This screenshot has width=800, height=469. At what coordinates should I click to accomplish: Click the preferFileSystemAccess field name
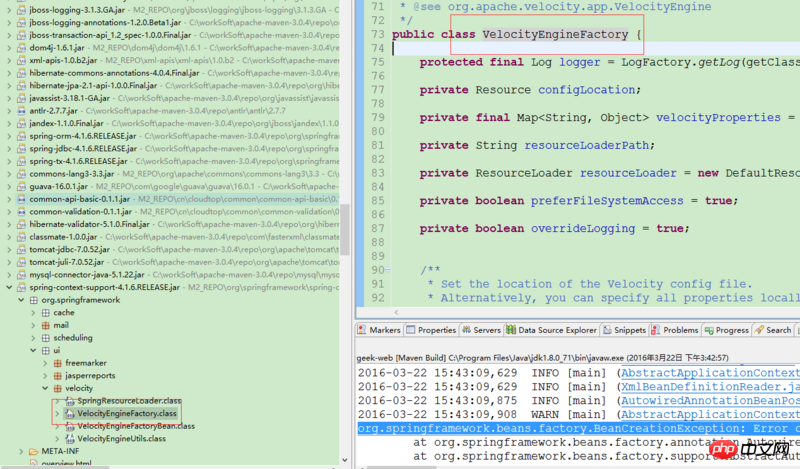click(607, 201)
